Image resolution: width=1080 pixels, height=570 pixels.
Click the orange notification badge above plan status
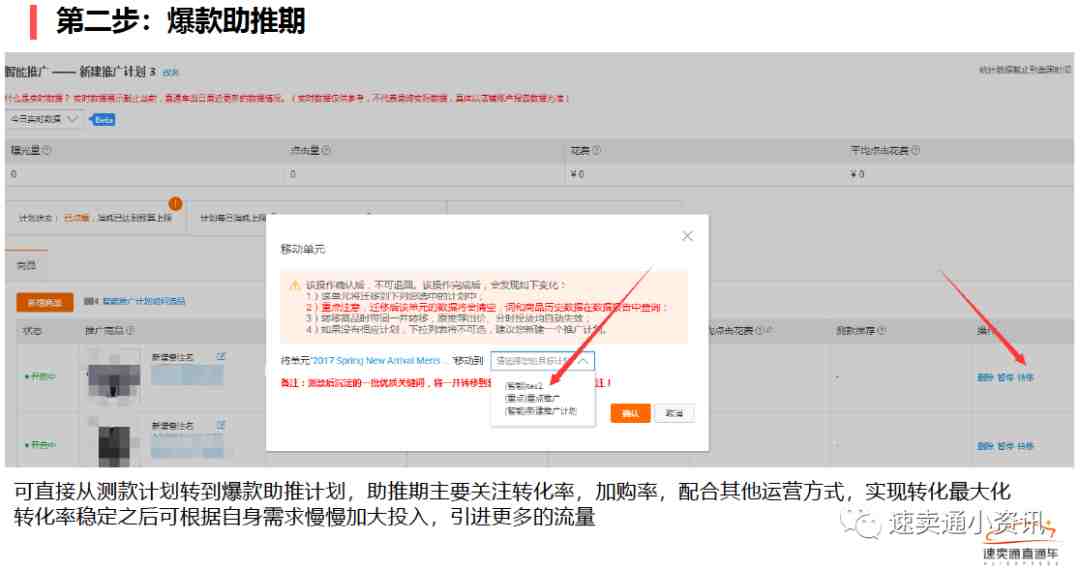click(175, 203)
